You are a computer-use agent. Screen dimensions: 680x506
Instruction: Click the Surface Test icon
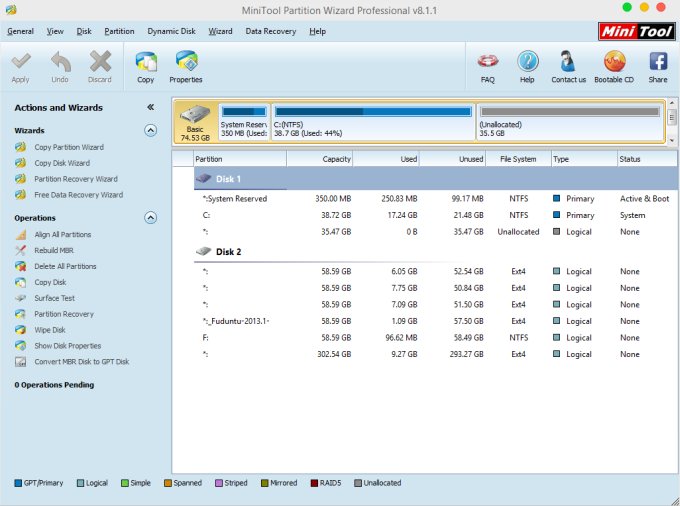(x=20, y=298)
